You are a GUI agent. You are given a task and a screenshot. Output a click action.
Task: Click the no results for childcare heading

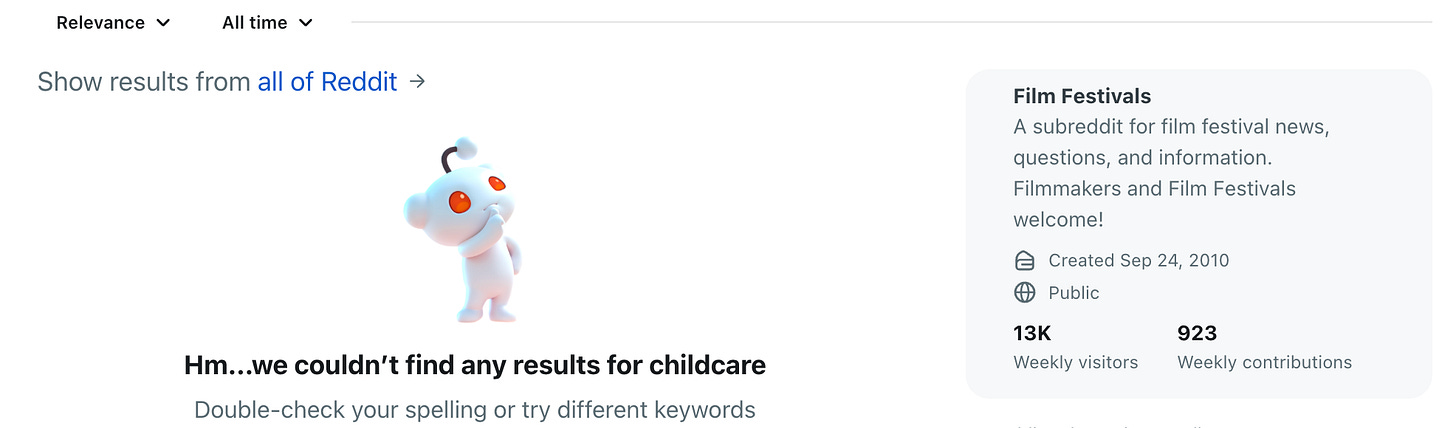tap(475, 365)
